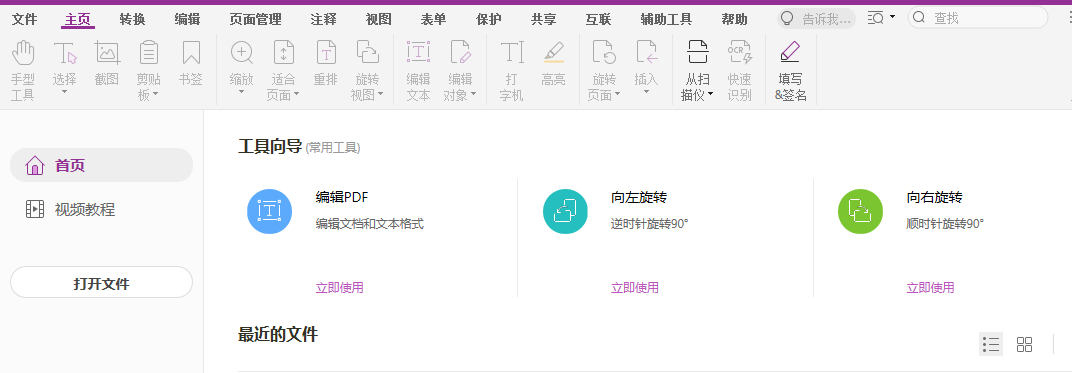Click the Rotate Pages (旋转页面) icon

pos(604,53)
